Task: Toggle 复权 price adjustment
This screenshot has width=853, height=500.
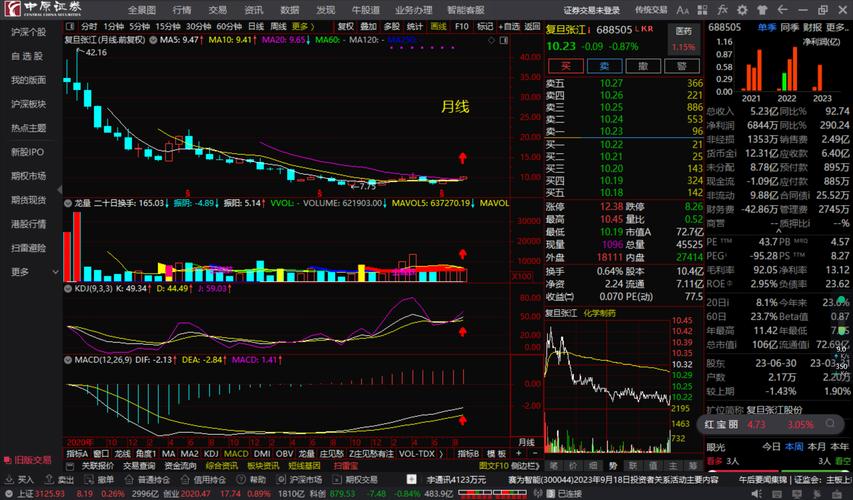Action: point(345,26)
